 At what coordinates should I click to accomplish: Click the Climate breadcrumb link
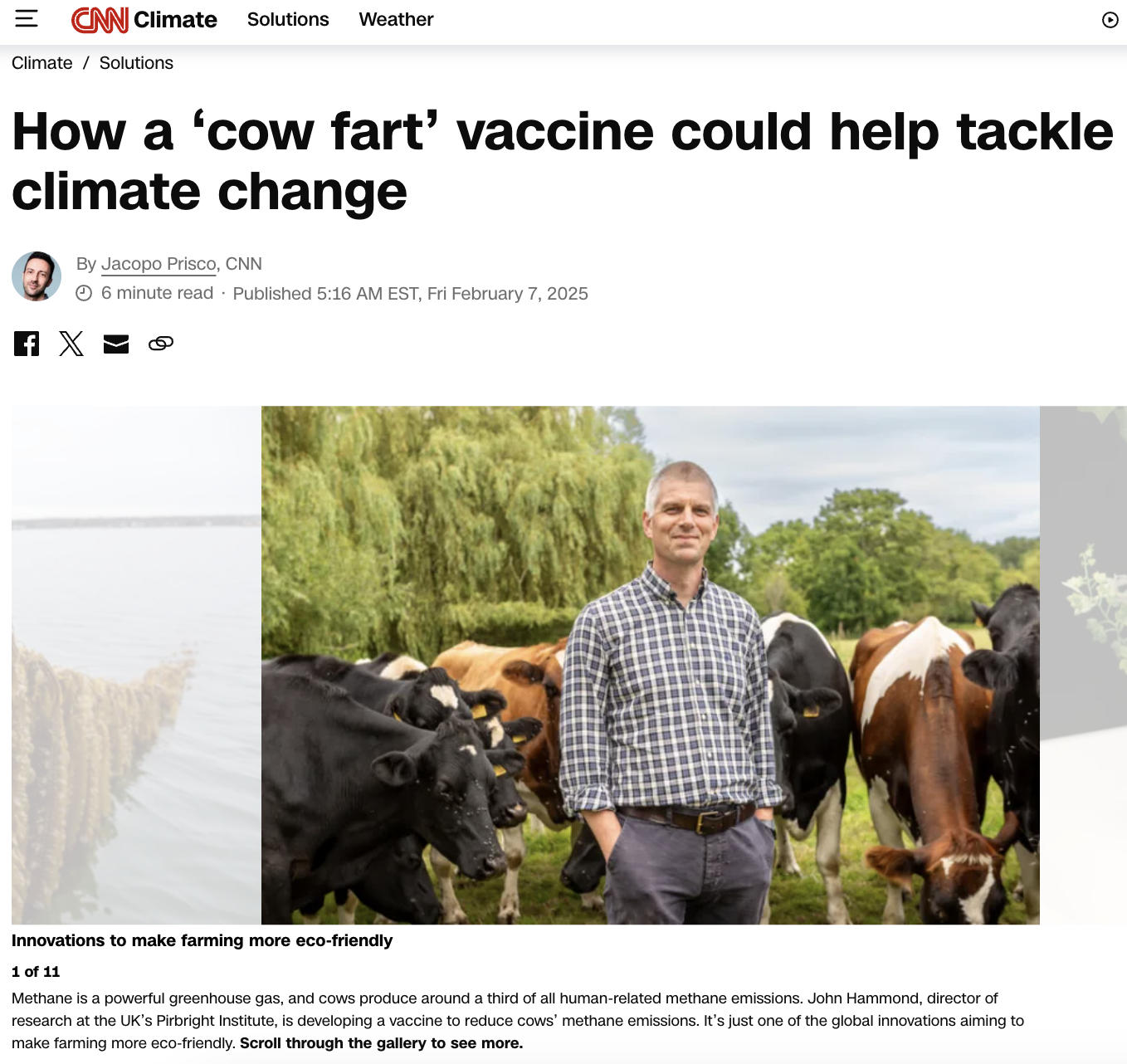click(42, 63)
